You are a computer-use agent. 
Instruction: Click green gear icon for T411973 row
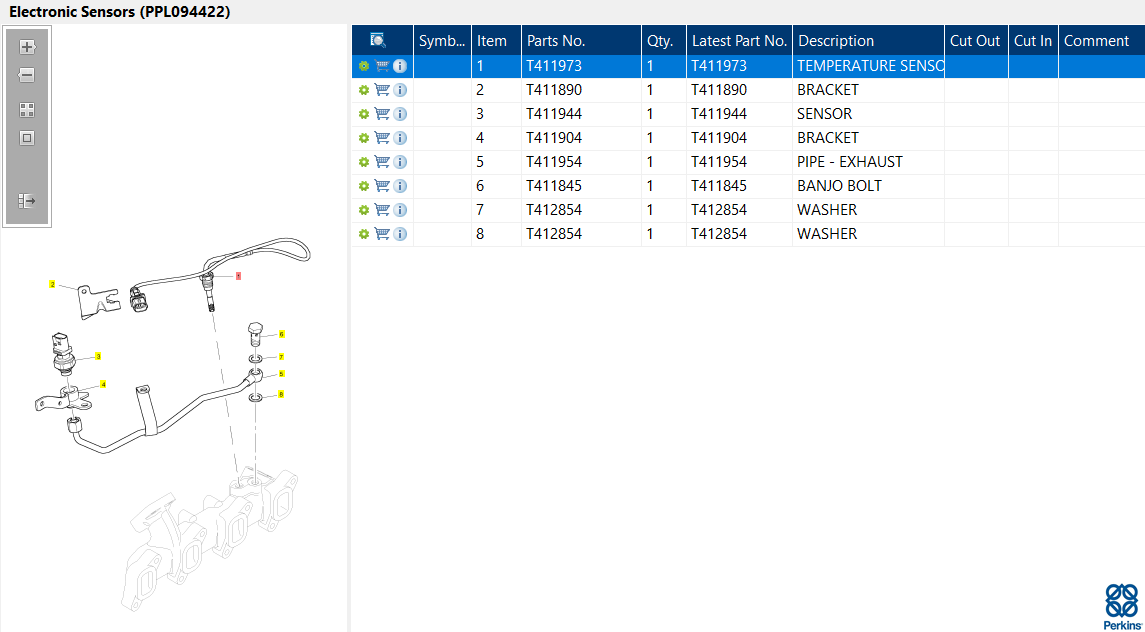364,66
